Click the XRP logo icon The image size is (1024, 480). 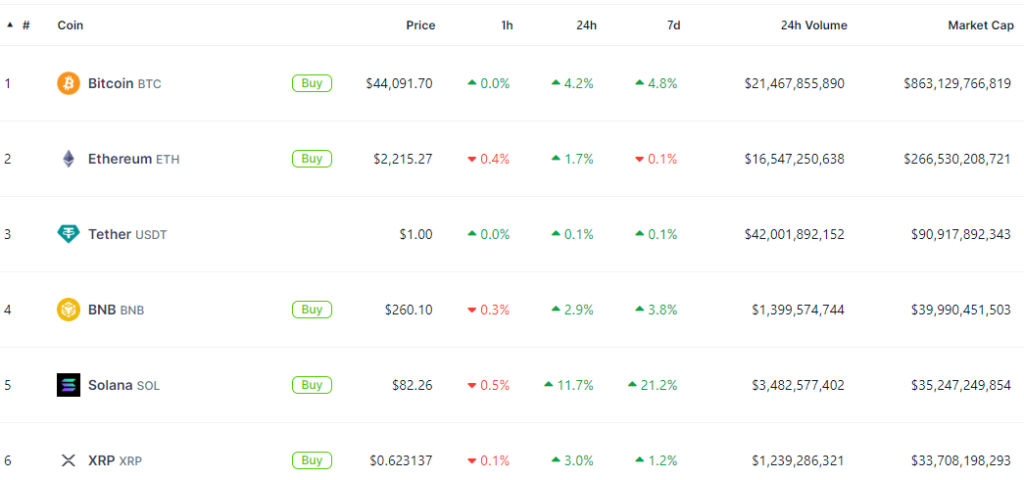pos(68,461)
